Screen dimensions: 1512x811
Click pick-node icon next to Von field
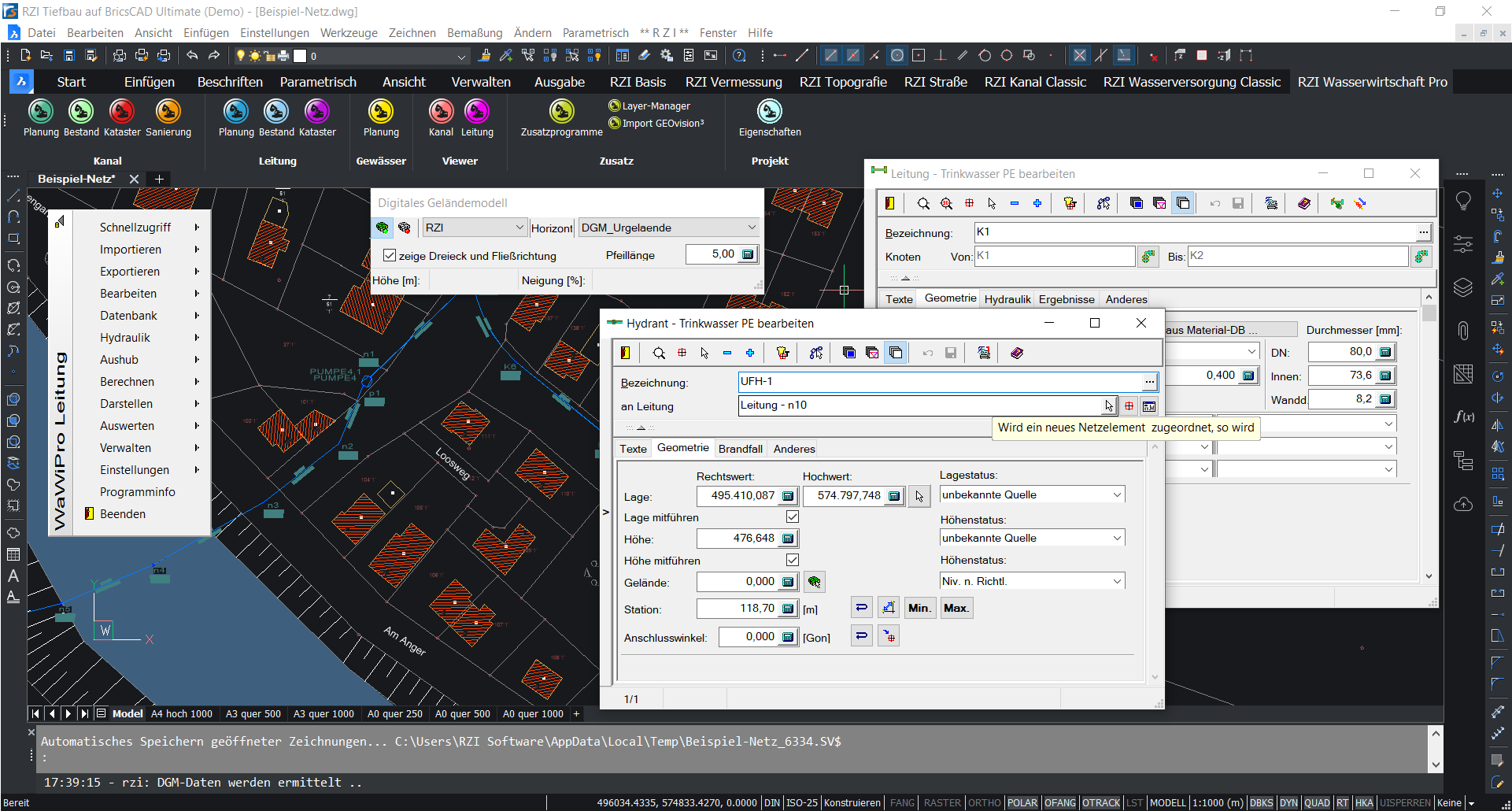point(1148,256)
